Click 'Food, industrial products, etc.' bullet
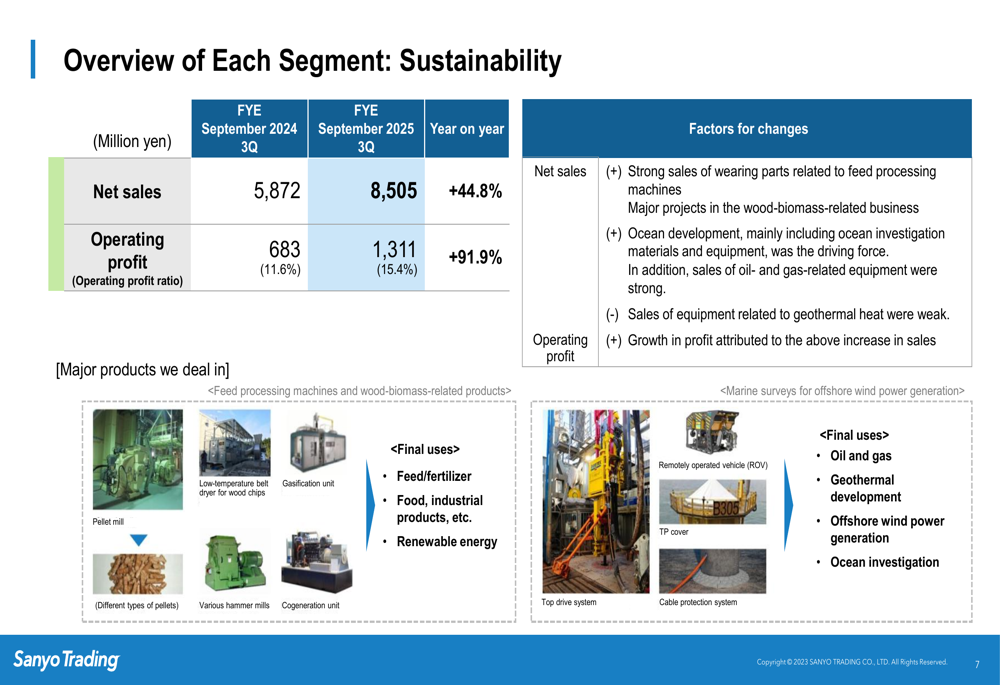 tap(439, 508)
